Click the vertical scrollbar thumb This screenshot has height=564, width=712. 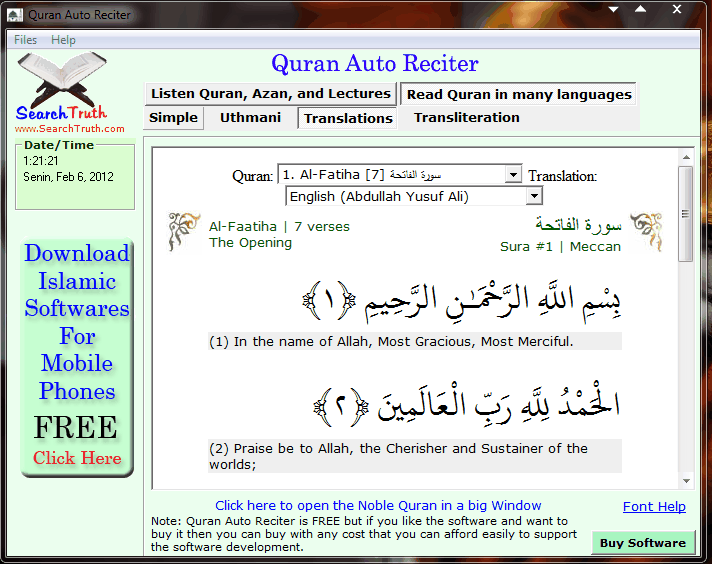(x=686, y=214)
